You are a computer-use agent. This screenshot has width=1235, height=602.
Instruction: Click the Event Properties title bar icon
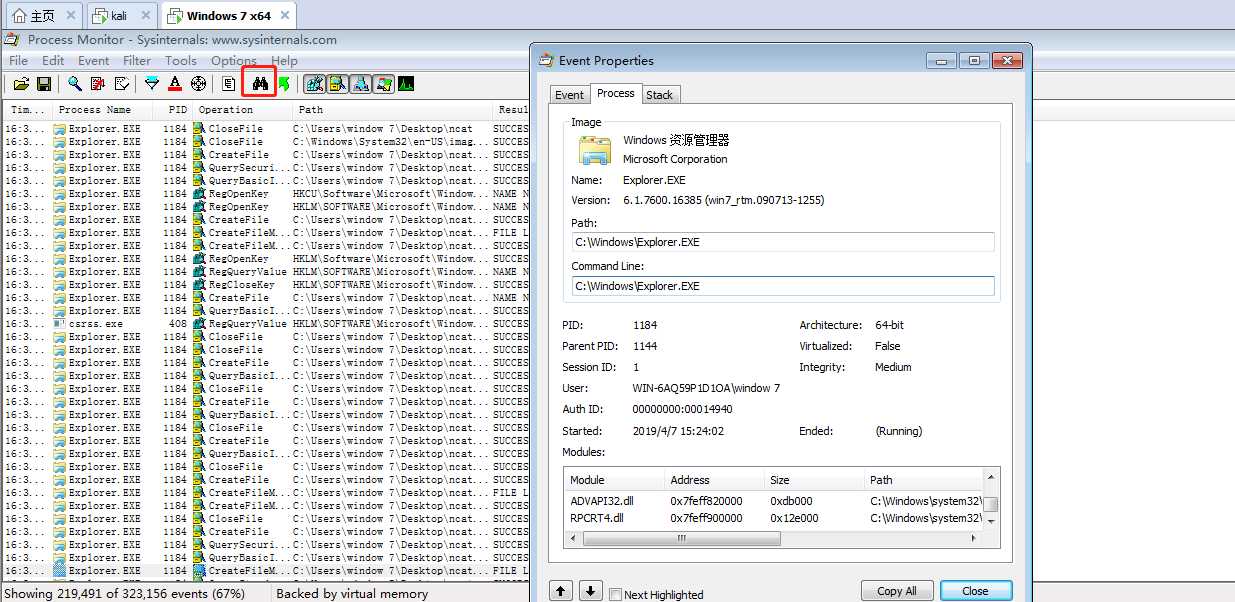[x=546, y=60]
